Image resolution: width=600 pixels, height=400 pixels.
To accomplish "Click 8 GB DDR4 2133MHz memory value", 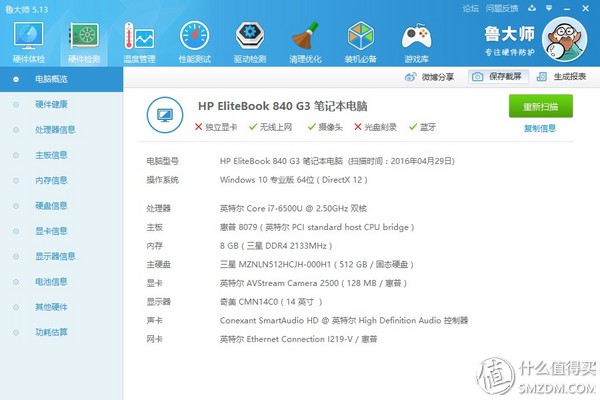I will pos(276,246).
